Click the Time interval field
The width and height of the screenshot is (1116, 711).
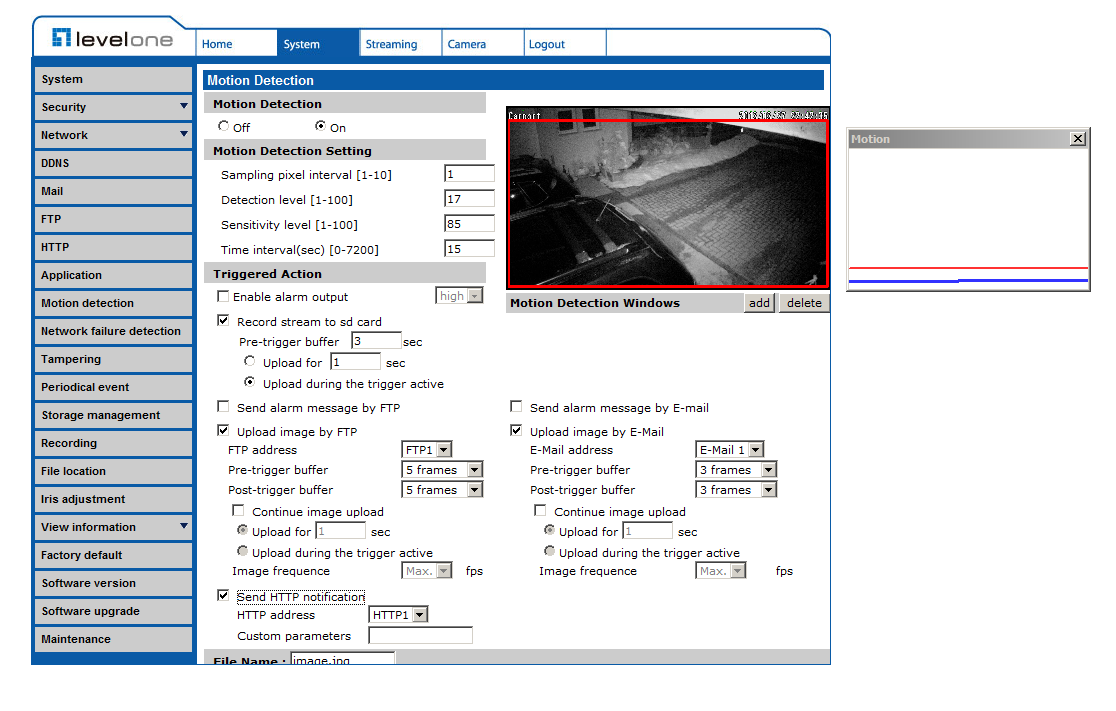click(x=469, y=248)
